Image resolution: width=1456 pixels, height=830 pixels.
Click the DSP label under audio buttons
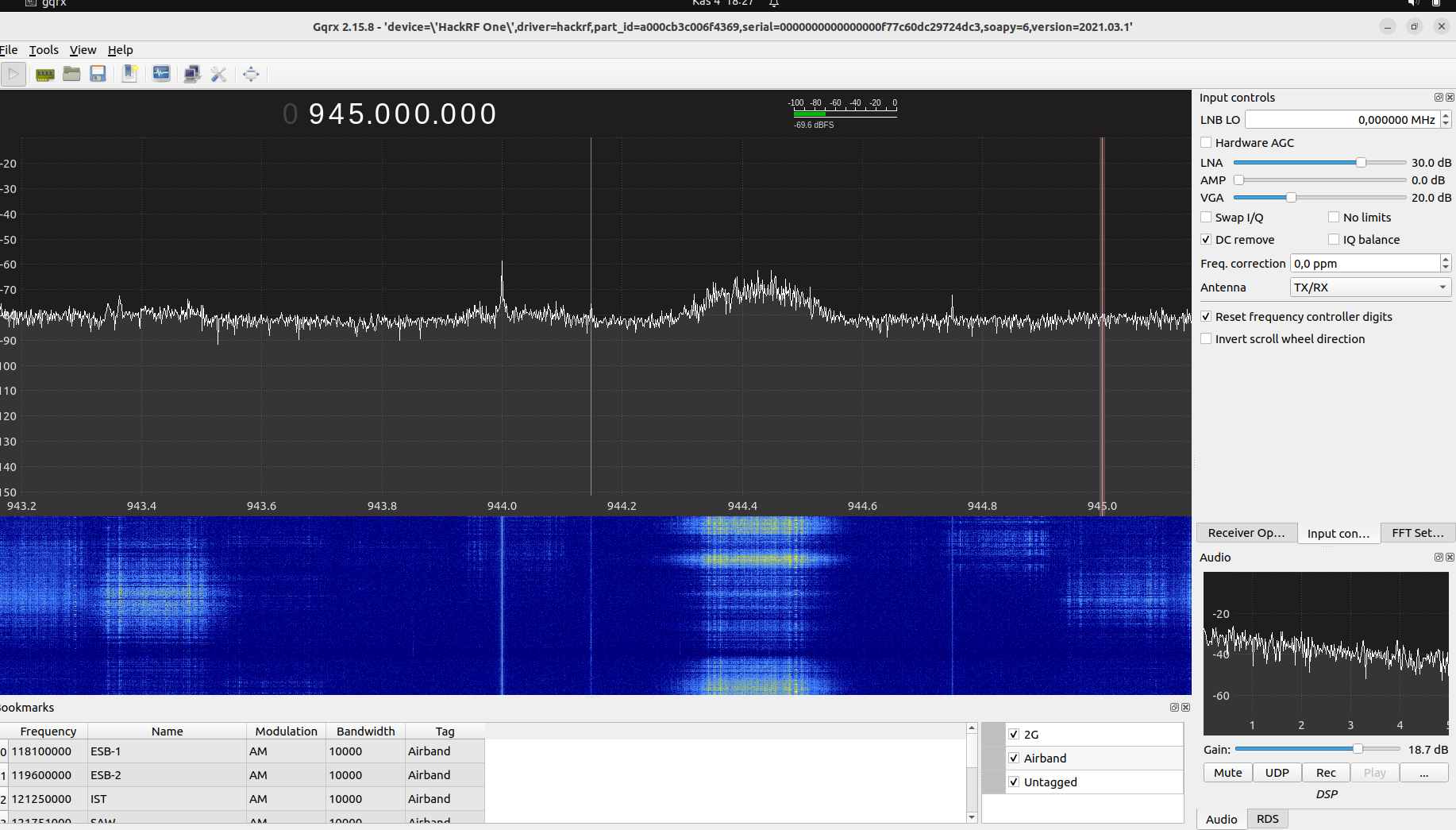click(x=1327, y=794)
